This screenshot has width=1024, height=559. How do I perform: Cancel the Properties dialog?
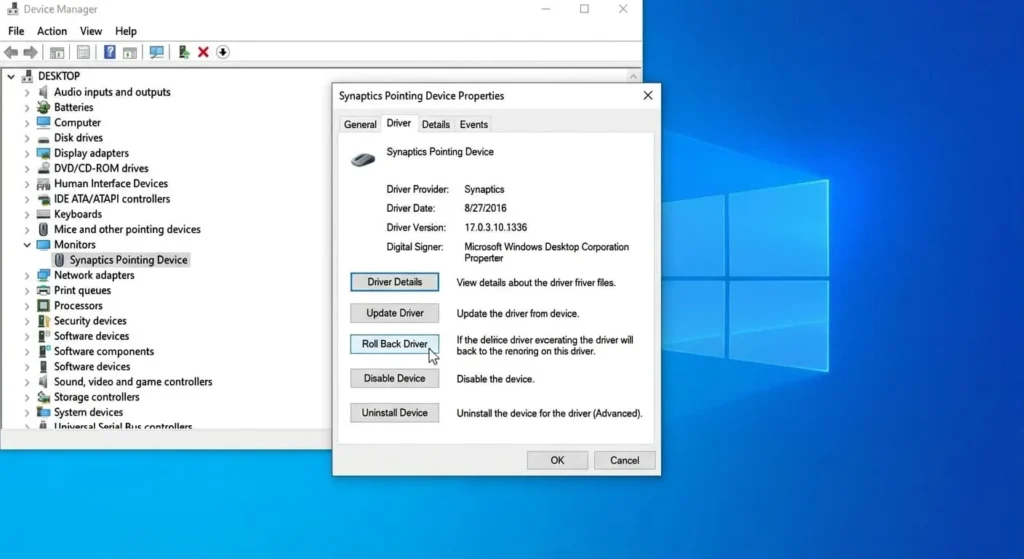point(624,460)
